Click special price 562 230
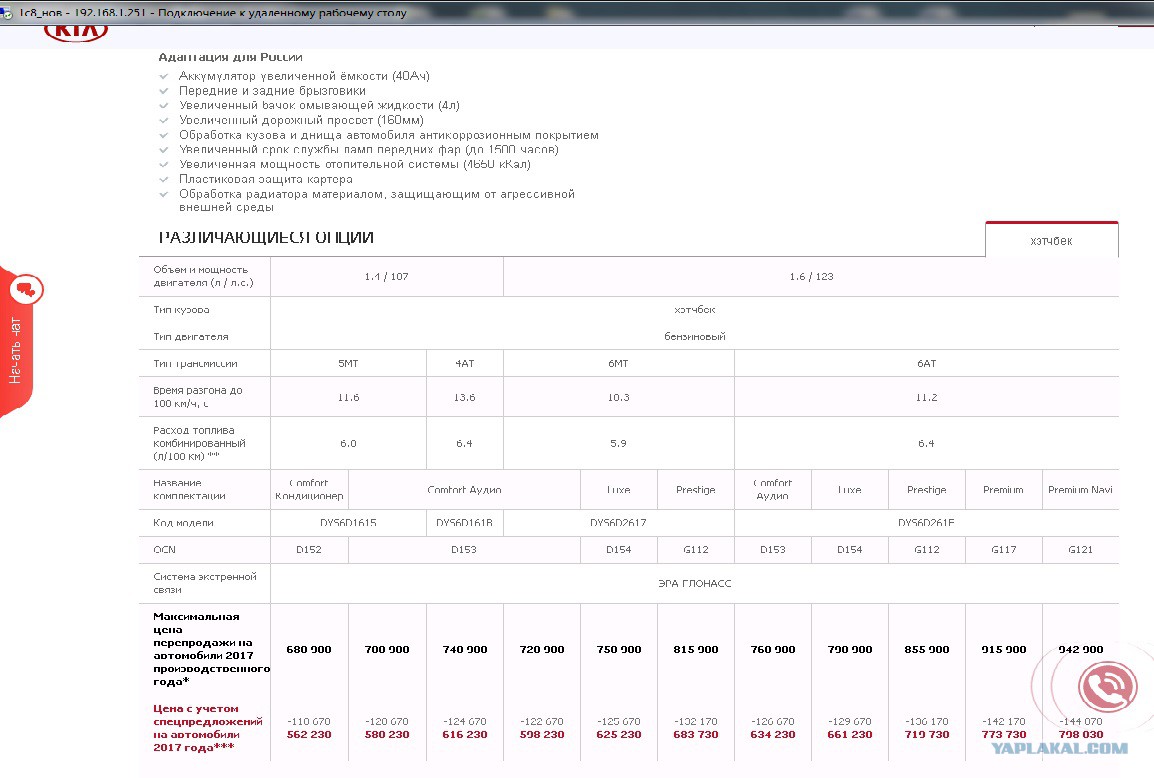The height and width of the screenshot is (778, 1154). pos(309,735)
